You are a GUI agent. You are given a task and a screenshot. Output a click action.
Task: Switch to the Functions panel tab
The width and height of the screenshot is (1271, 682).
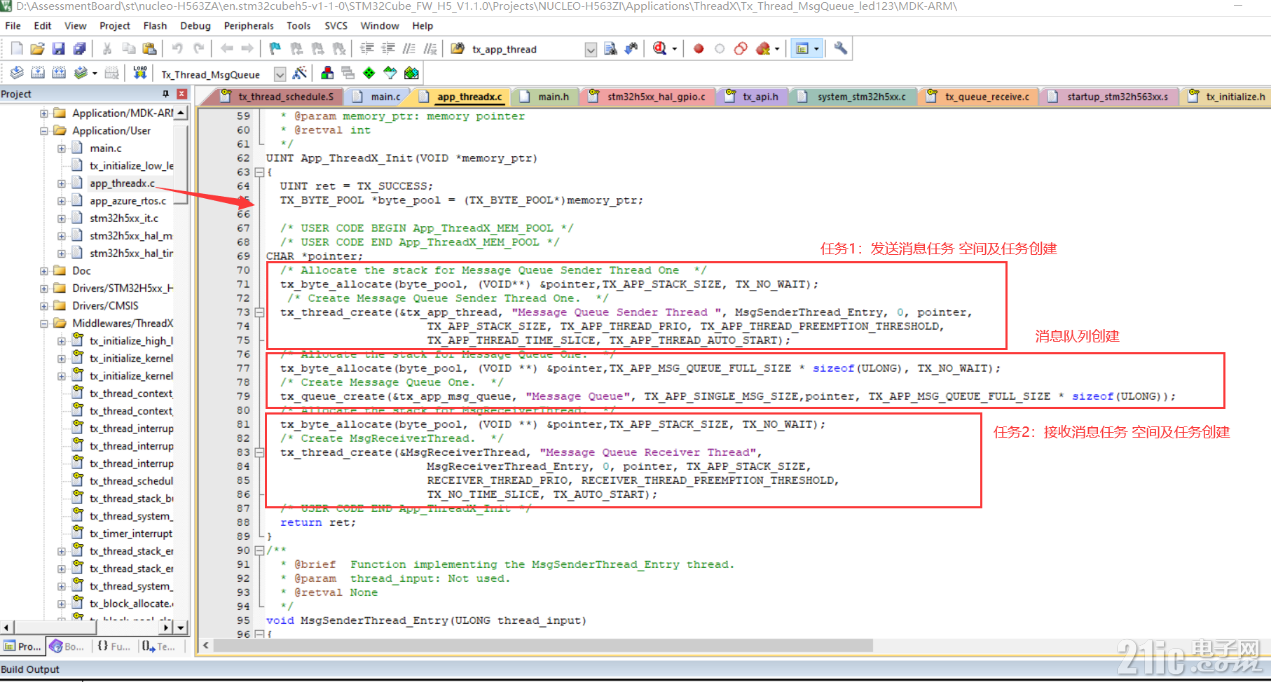click(x=115, y=647)
